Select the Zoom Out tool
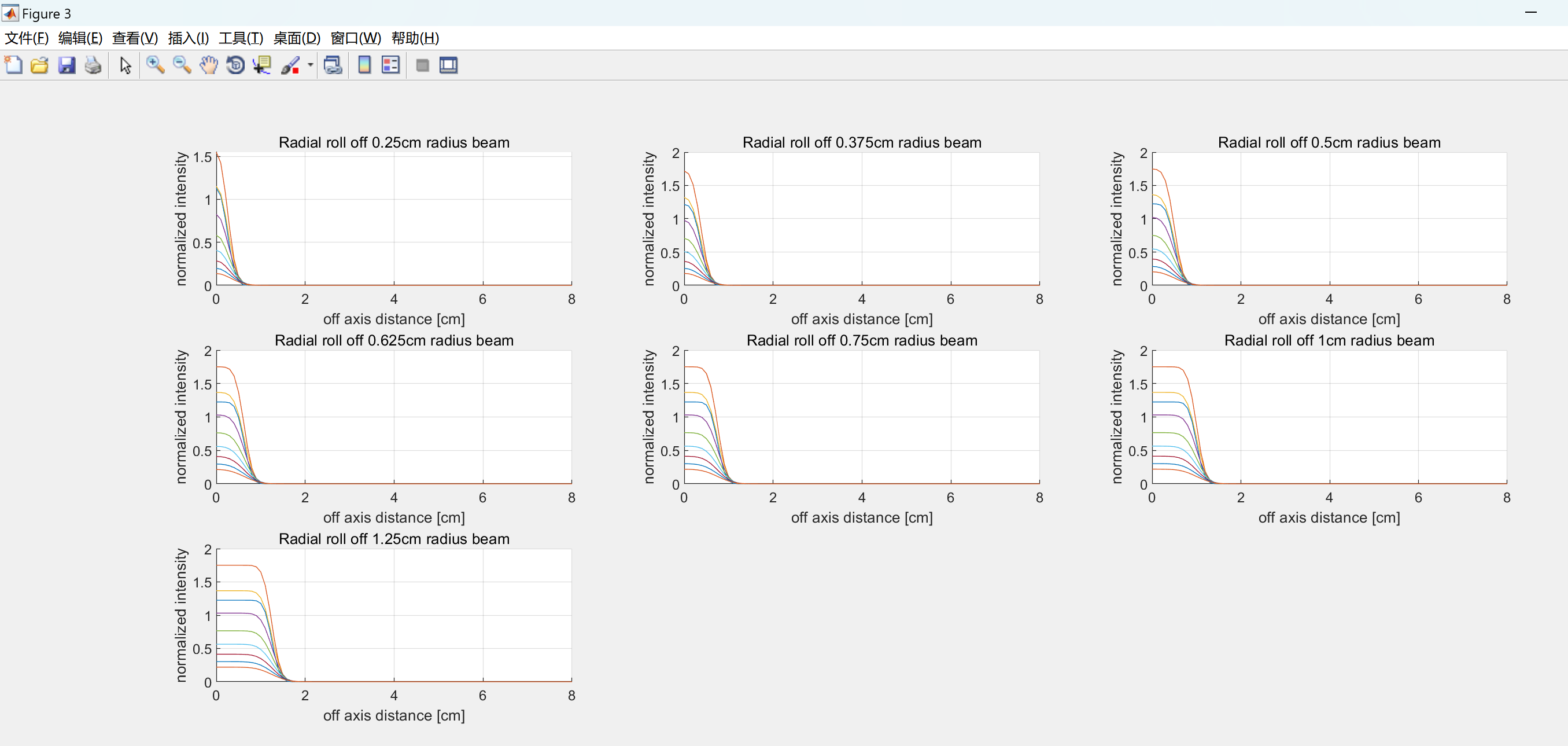This screenshot has height=746, width=1568. coord(182,65)
